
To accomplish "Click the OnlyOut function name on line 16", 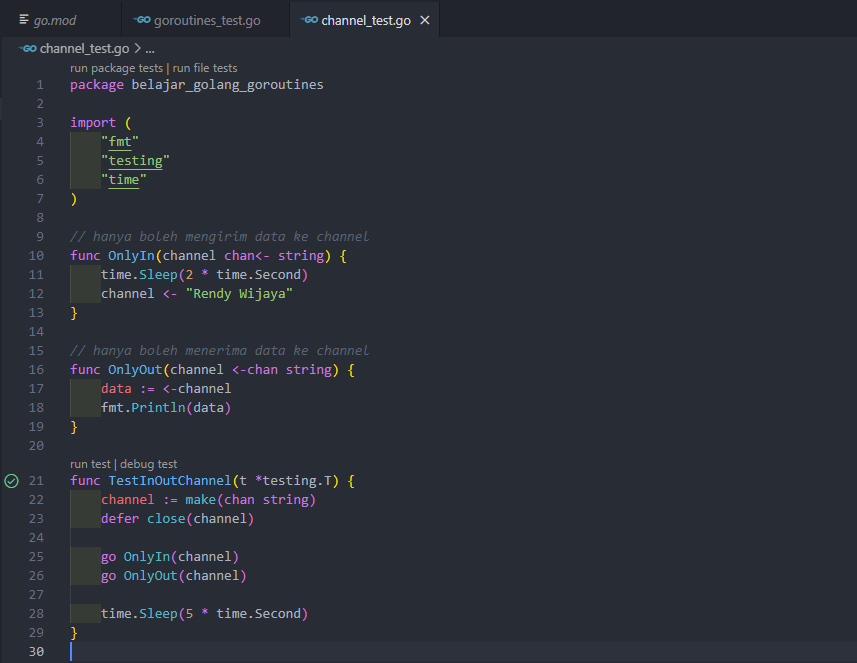I will (x=135, y=370).
